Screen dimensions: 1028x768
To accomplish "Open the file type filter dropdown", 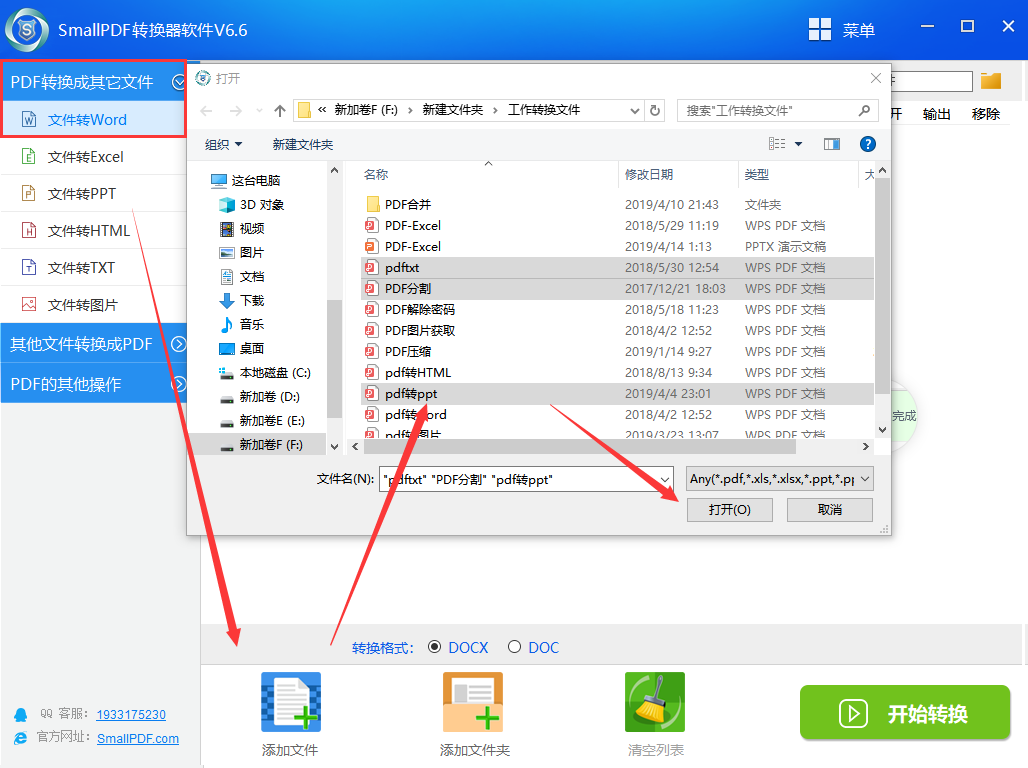I will pyautogui.click(x=780, y=479).
